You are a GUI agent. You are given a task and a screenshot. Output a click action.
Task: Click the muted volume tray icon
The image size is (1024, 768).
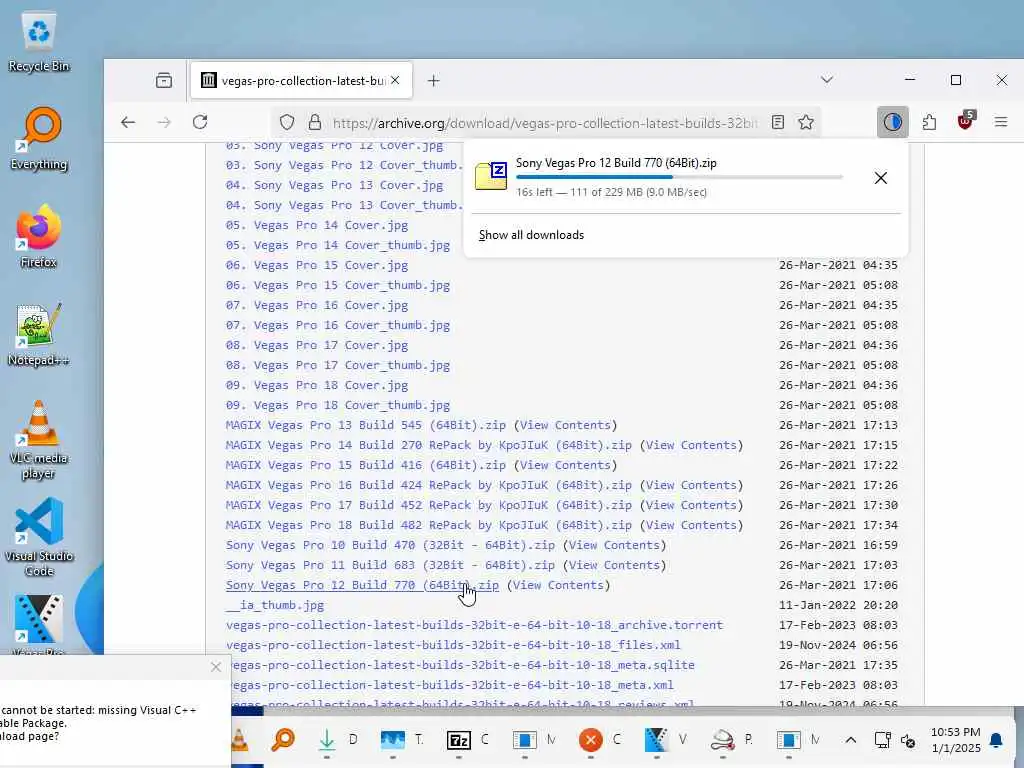coord(908,740)
